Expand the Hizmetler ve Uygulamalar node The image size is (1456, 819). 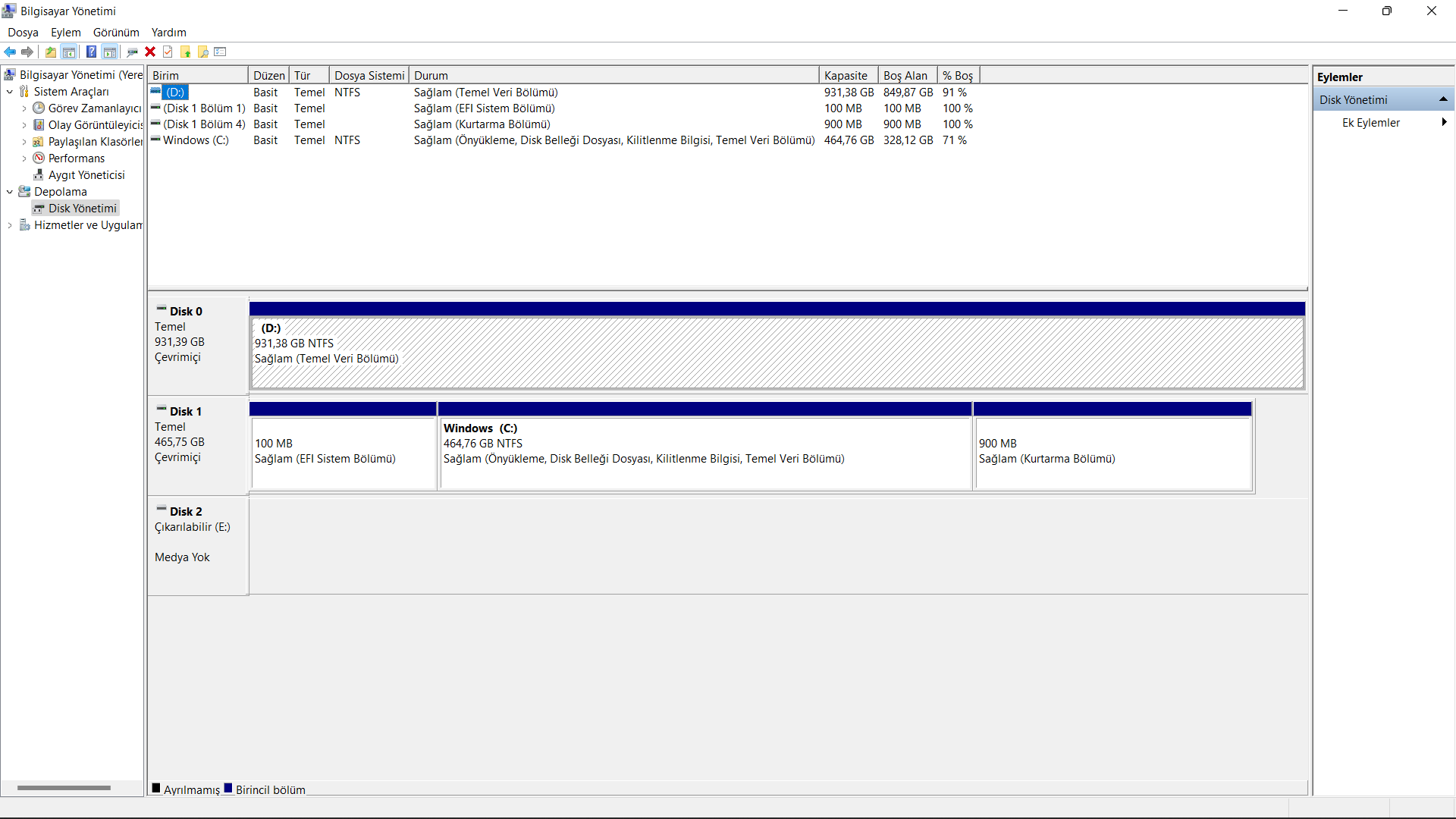10,225
